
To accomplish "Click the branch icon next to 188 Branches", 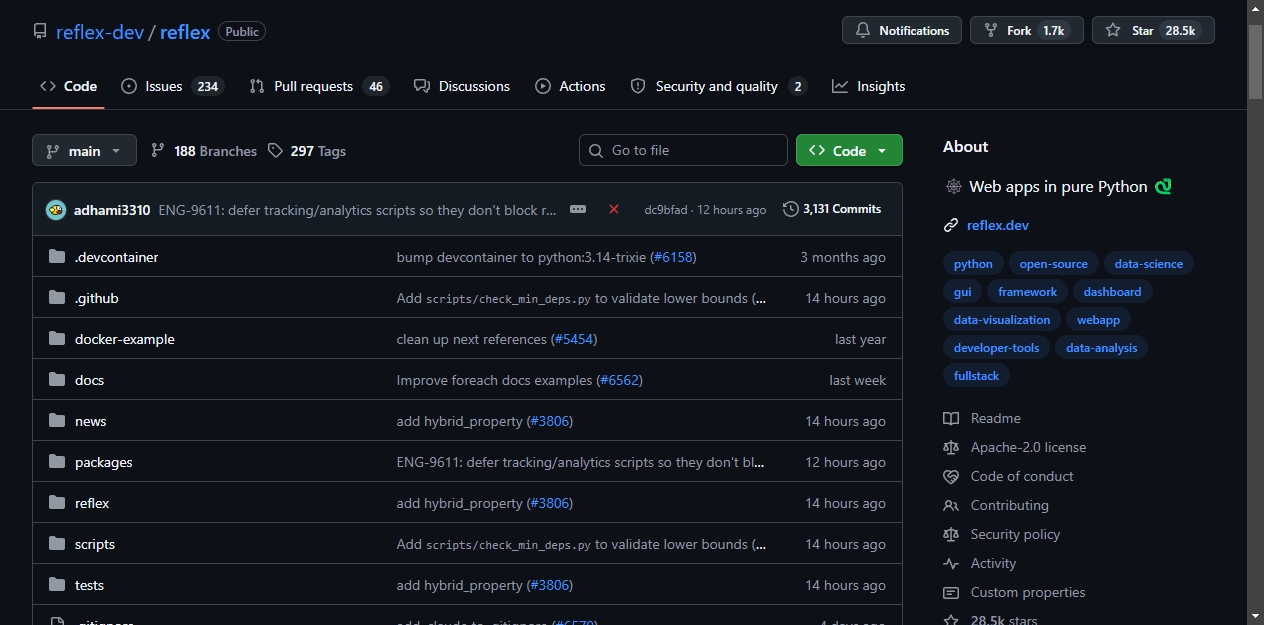I will click(158, 151).
